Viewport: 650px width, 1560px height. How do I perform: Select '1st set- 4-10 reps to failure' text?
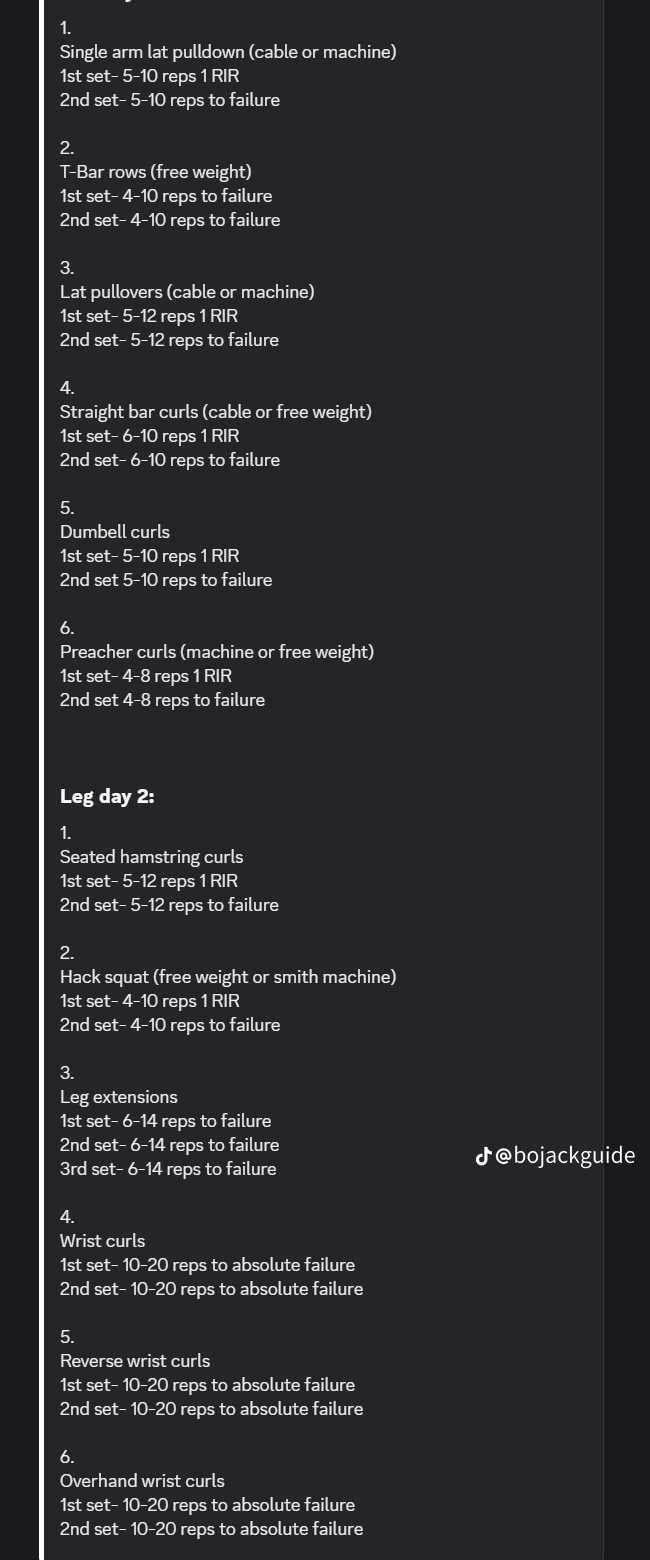165,196
